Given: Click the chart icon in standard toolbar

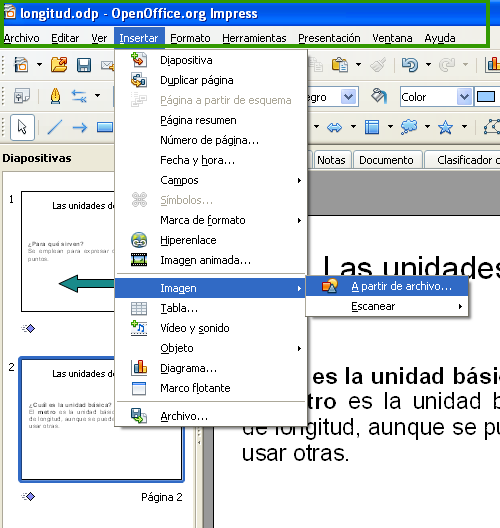Looking at the screenshot, I should (x=492, y=64).
